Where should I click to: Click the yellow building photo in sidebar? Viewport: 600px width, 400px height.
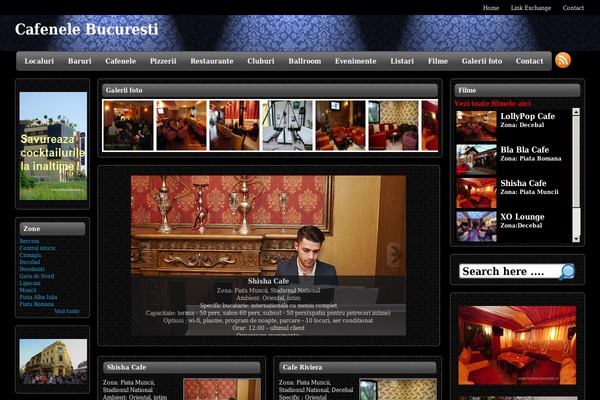[x=53, y=362]
